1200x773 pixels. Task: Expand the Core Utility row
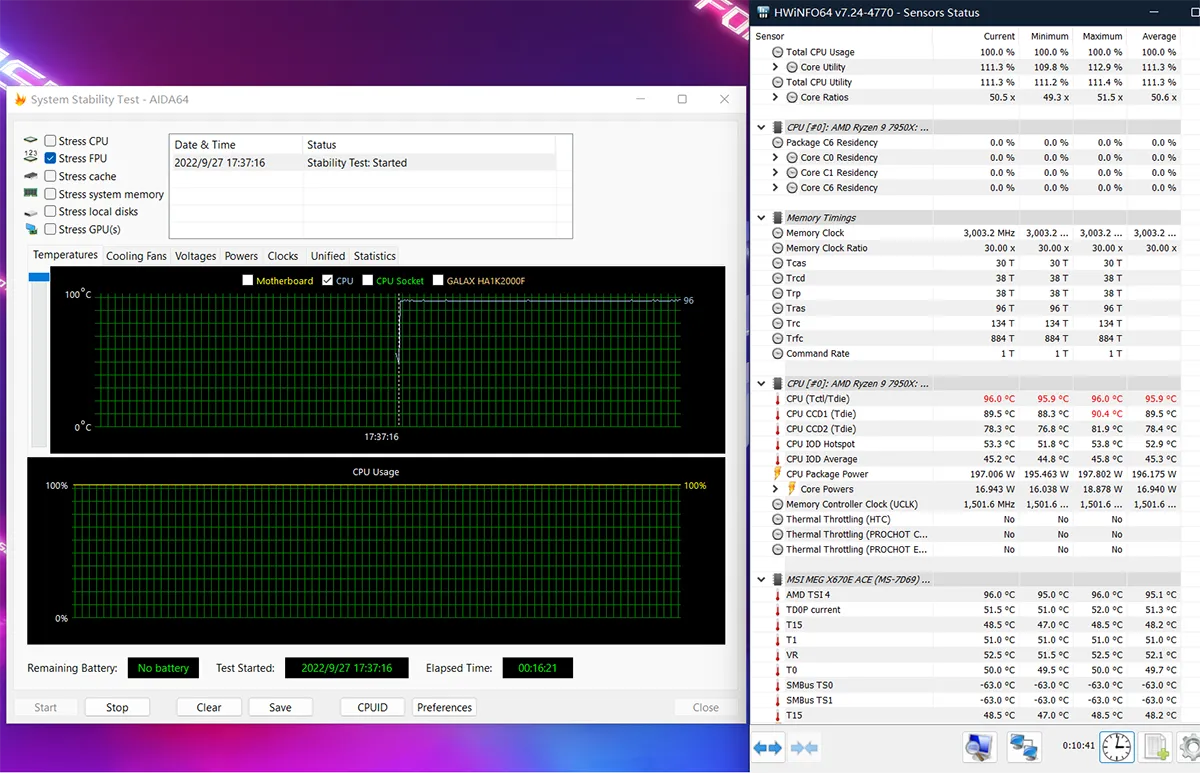pos(777,67)
